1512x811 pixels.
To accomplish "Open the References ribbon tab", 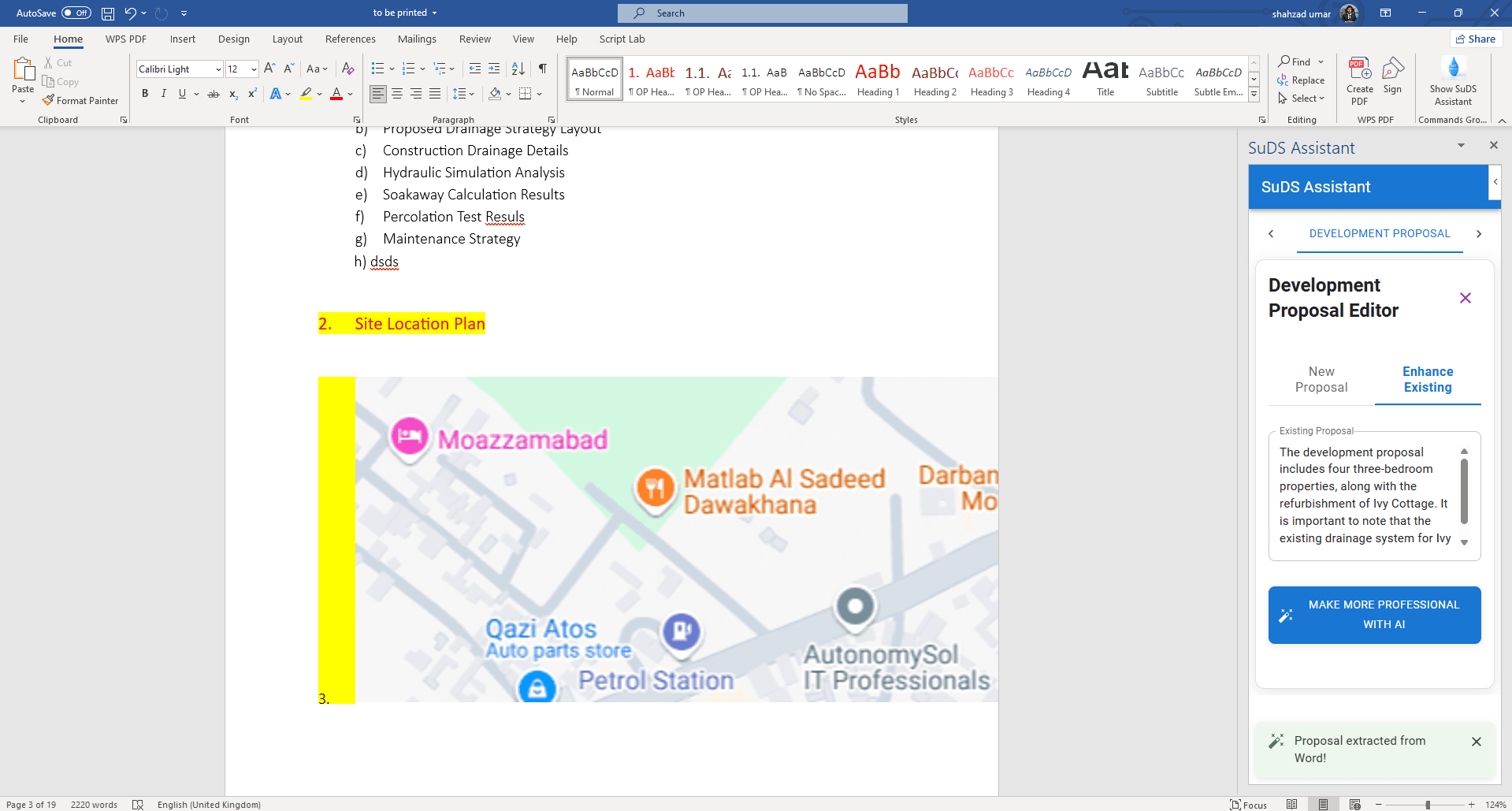I will tap(350, 39).
